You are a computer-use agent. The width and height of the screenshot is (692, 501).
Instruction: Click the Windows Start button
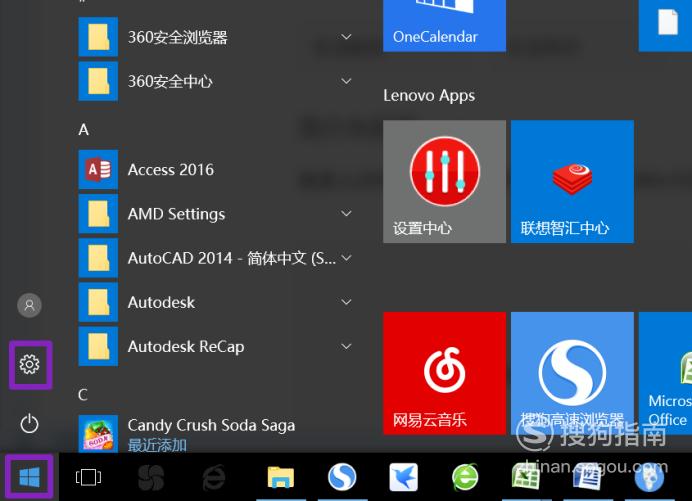pyautogui.click(x=30, y=478)
